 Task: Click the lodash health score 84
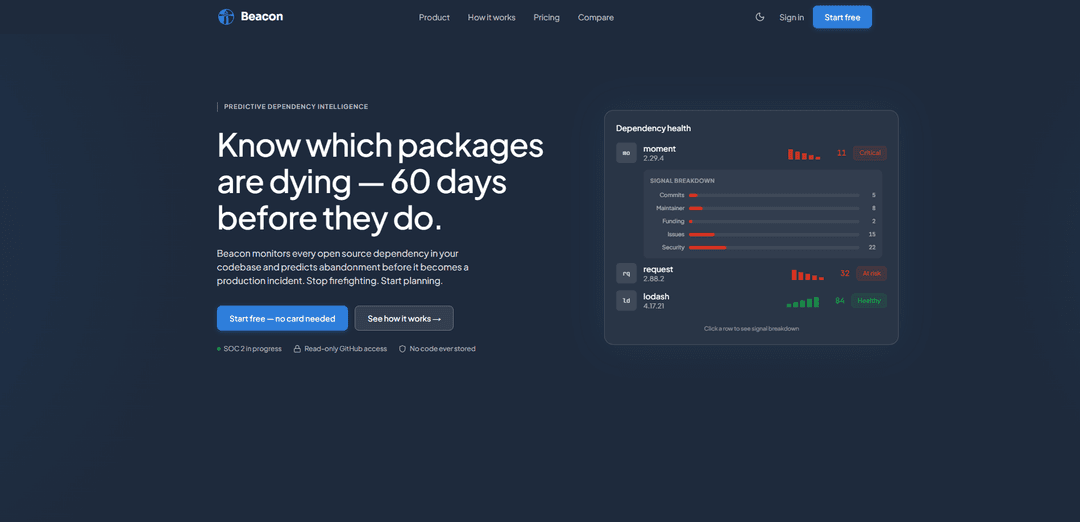pos(840,301)
